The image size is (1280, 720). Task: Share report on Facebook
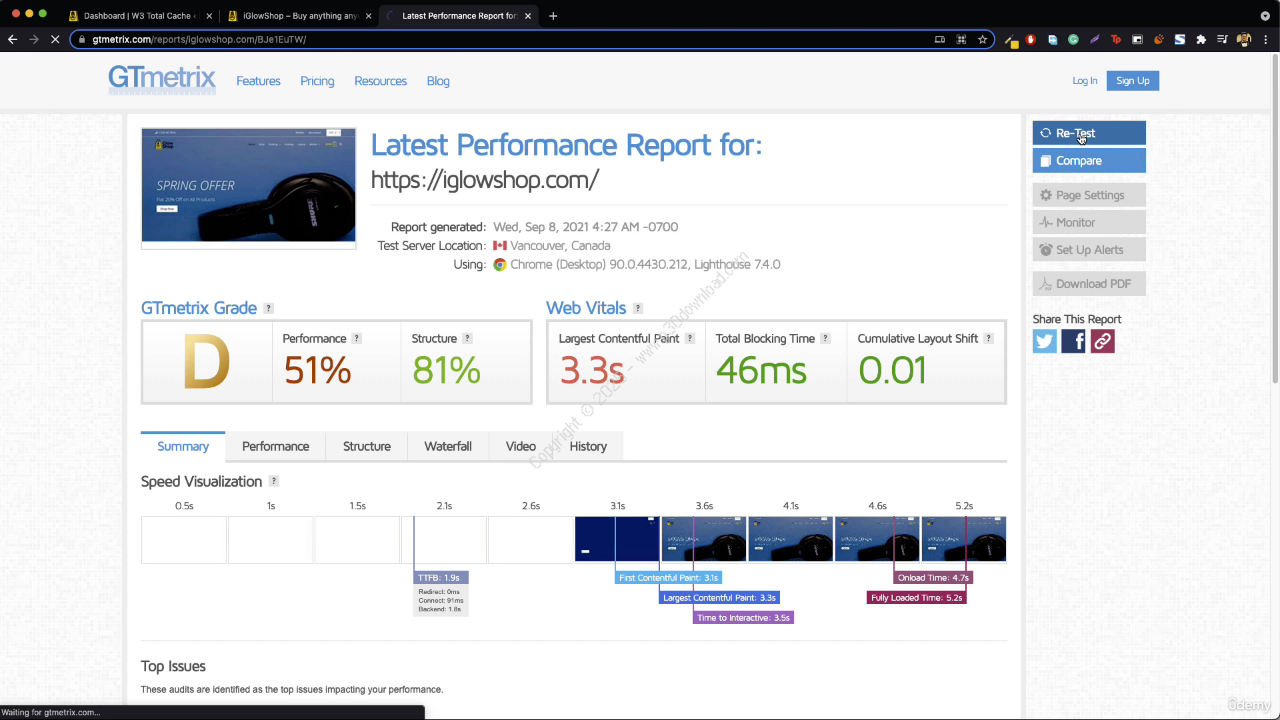(x=1073, y=341)
